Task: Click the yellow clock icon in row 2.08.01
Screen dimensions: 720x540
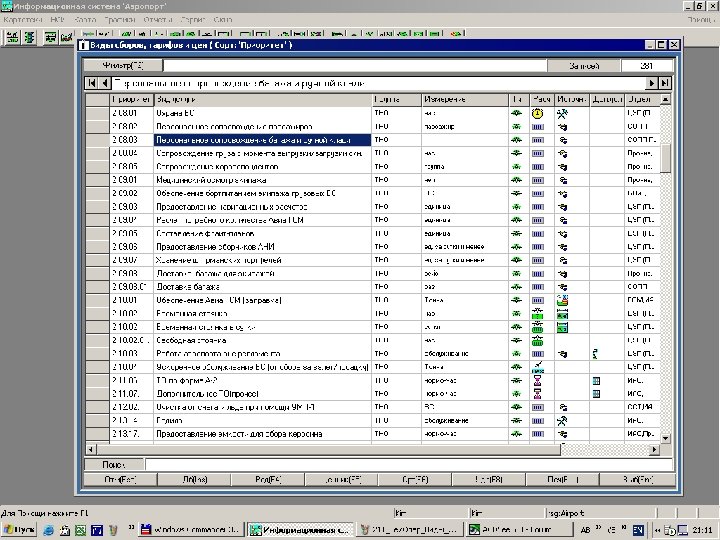Action: pyautogui.click(x=538, y=114)
